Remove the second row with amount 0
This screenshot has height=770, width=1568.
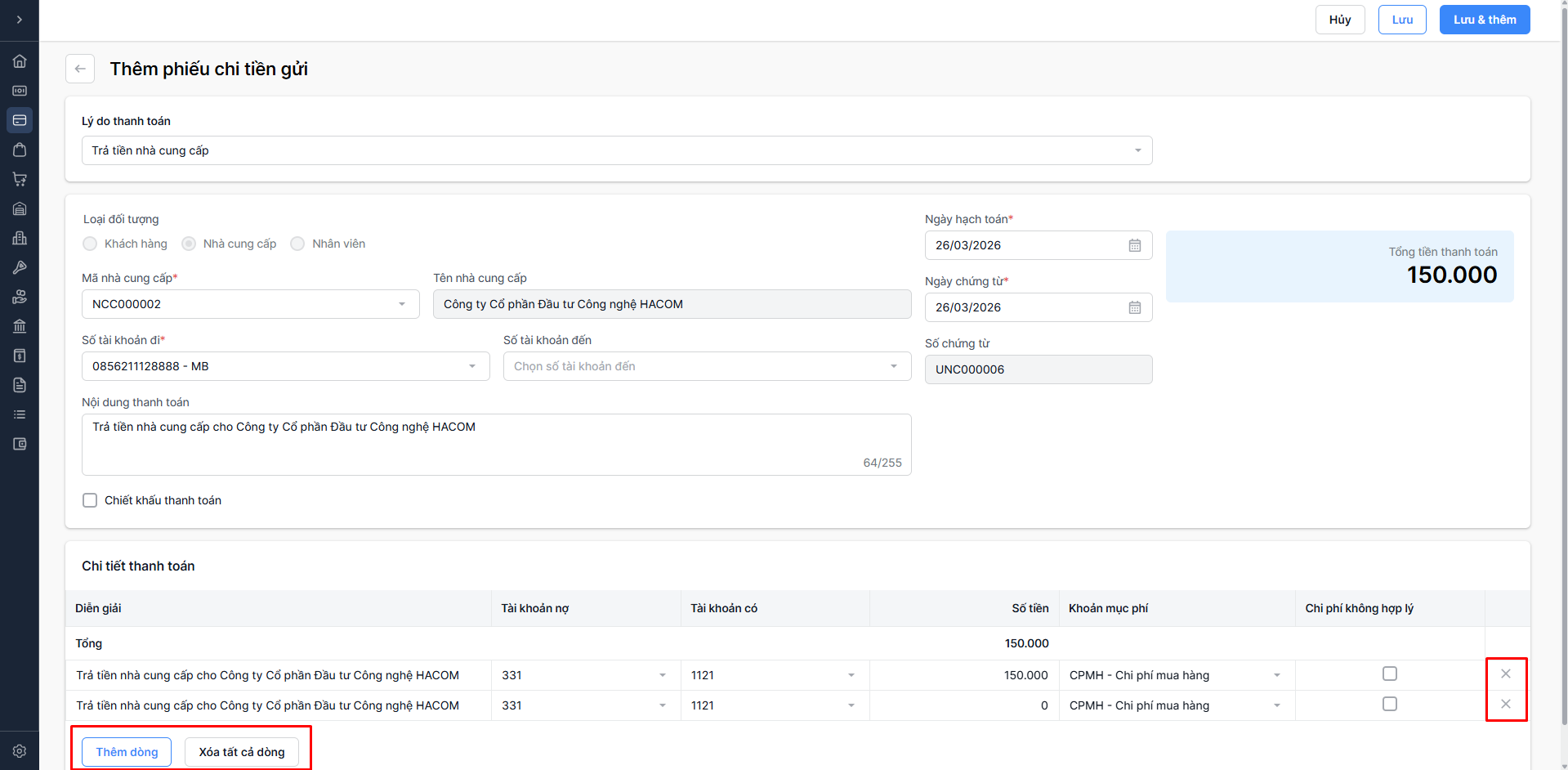1505,704
